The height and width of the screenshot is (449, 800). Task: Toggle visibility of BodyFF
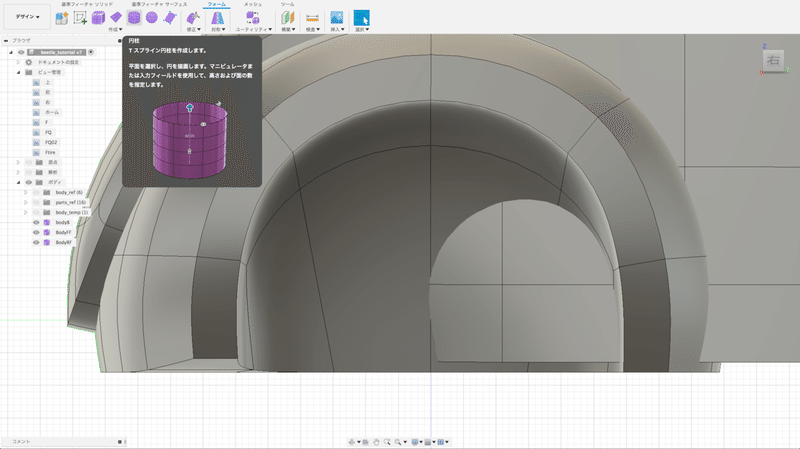(x=36, y=232)
